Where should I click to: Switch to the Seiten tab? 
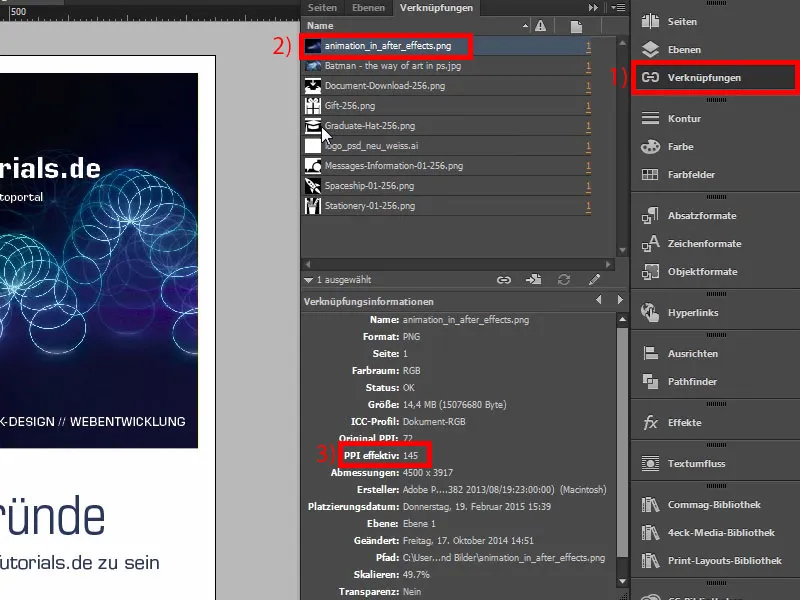[x=322, y=8]
